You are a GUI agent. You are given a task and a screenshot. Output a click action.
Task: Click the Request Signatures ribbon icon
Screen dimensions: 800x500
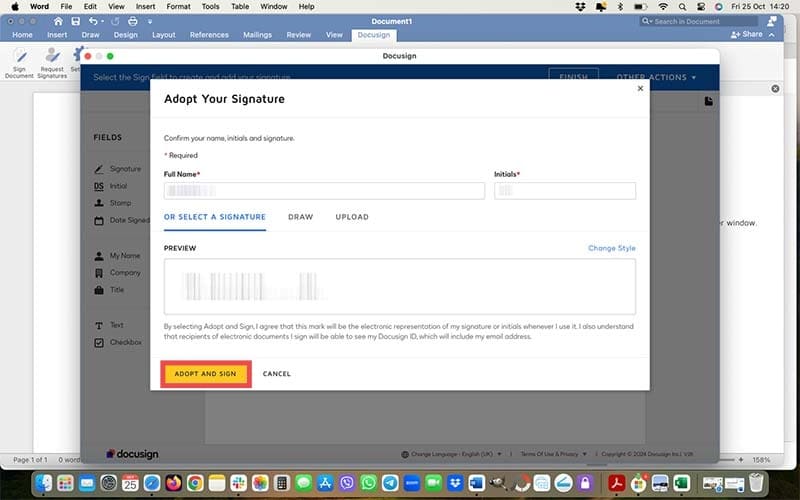pyautogui.click(x=52, y=63)
